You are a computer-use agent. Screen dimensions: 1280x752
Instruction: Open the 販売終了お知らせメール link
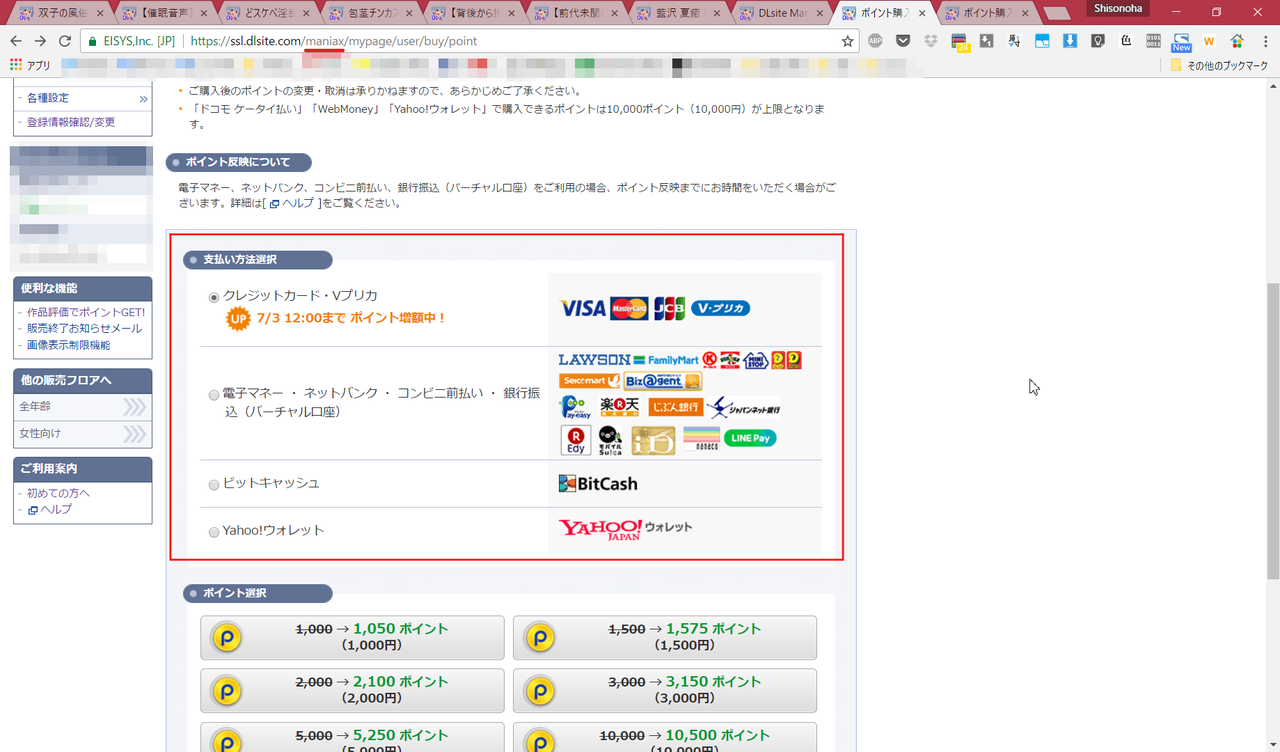click(84, 328)
